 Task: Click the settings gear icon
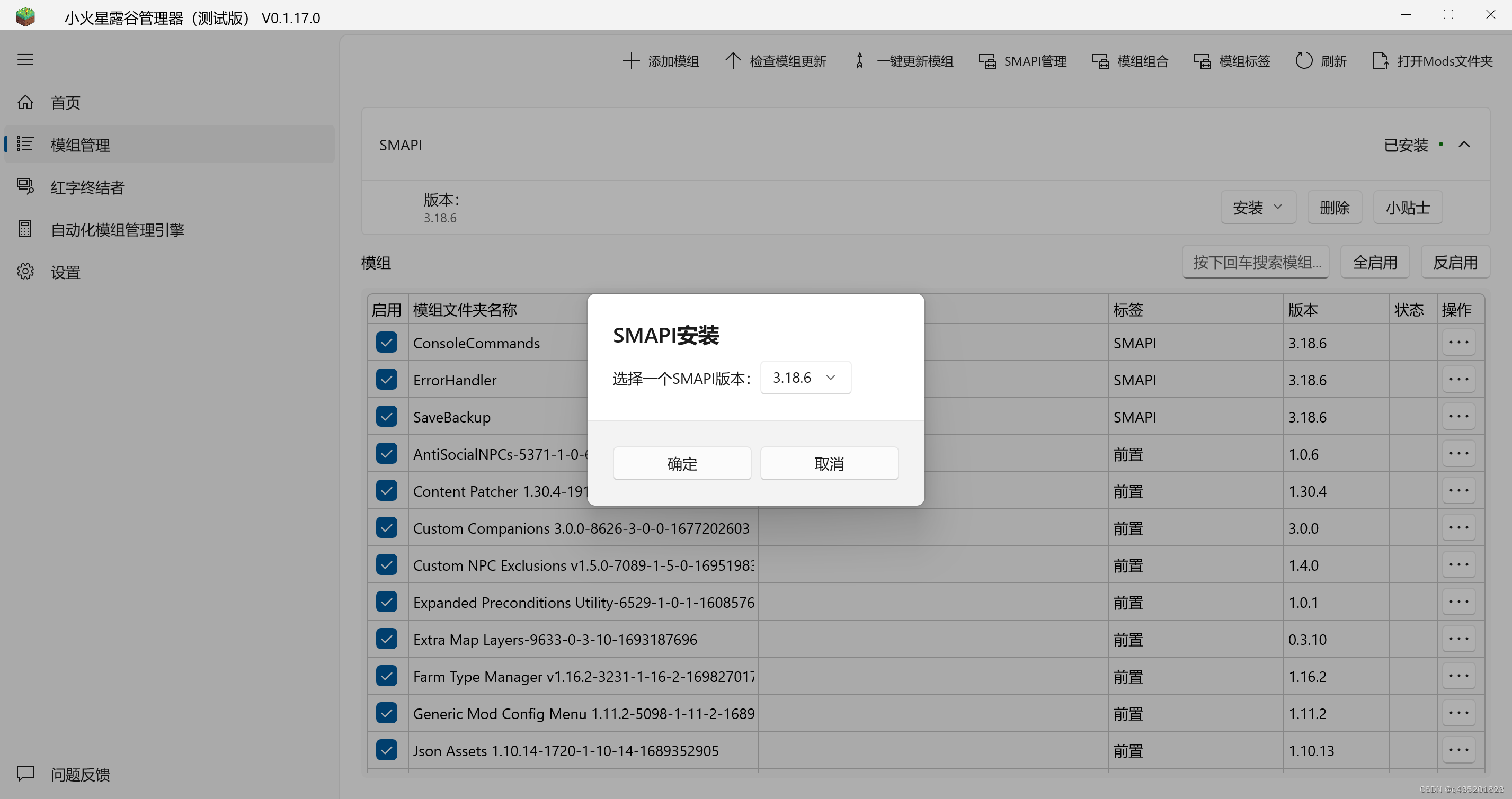(25, 272)
